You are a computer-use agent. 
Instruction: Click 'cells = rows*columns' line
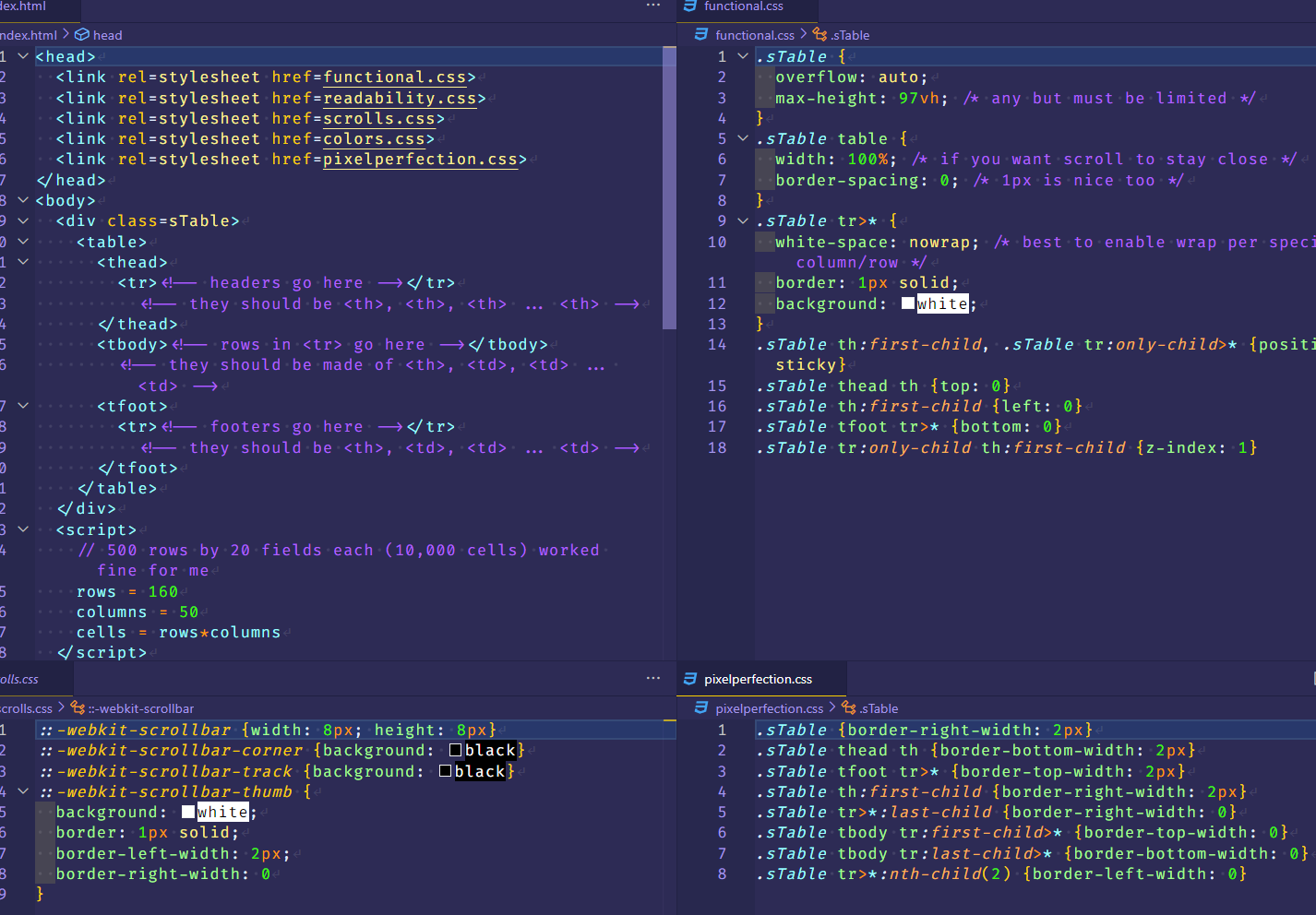pyautogui.click(x=178, y=632)
